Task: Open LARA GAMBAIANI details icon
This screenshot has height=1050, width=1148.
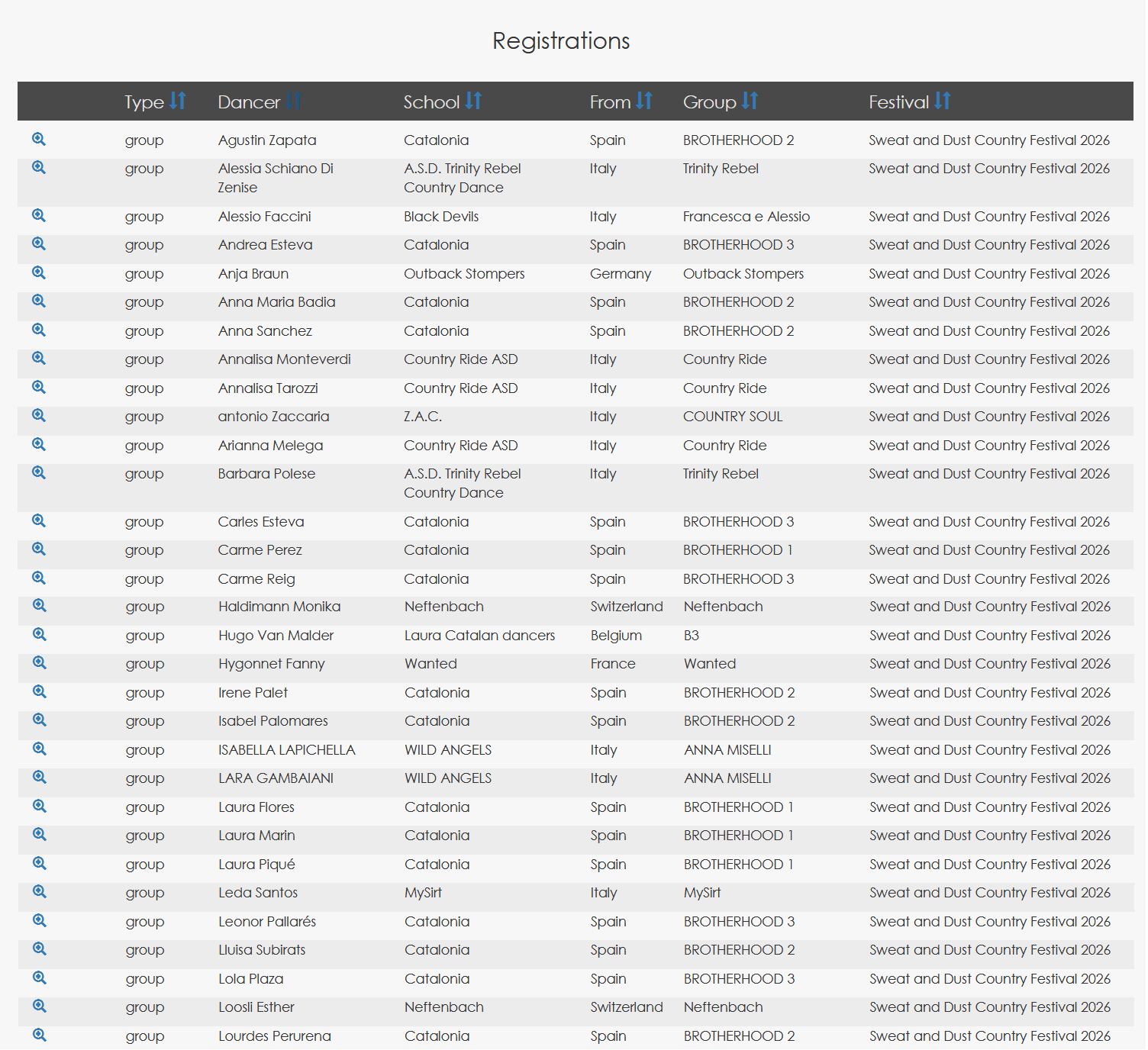Action: pos(40,777)
